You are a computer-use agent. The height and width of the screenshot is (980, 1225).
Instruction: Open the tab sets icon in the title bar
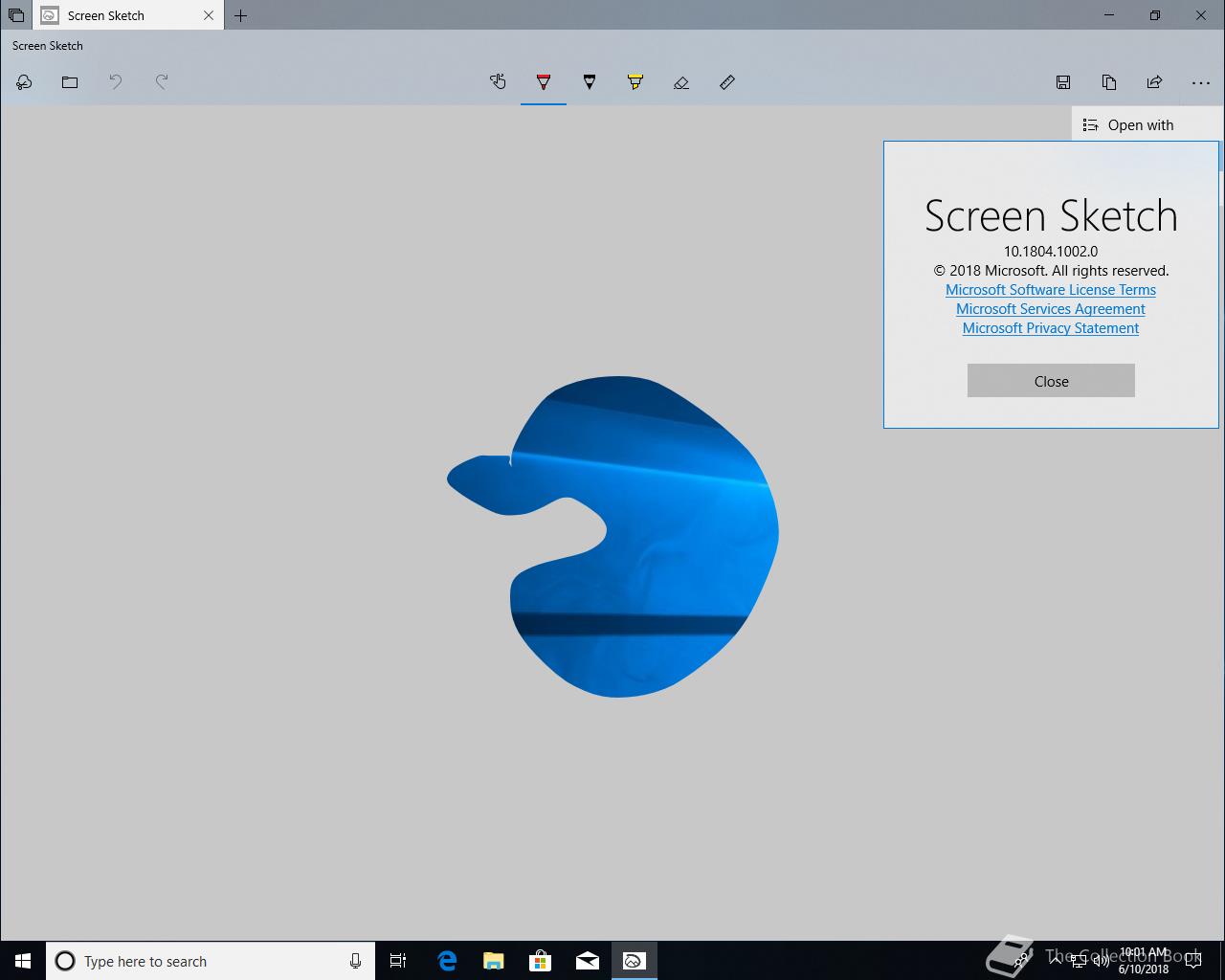coord(16,15)
